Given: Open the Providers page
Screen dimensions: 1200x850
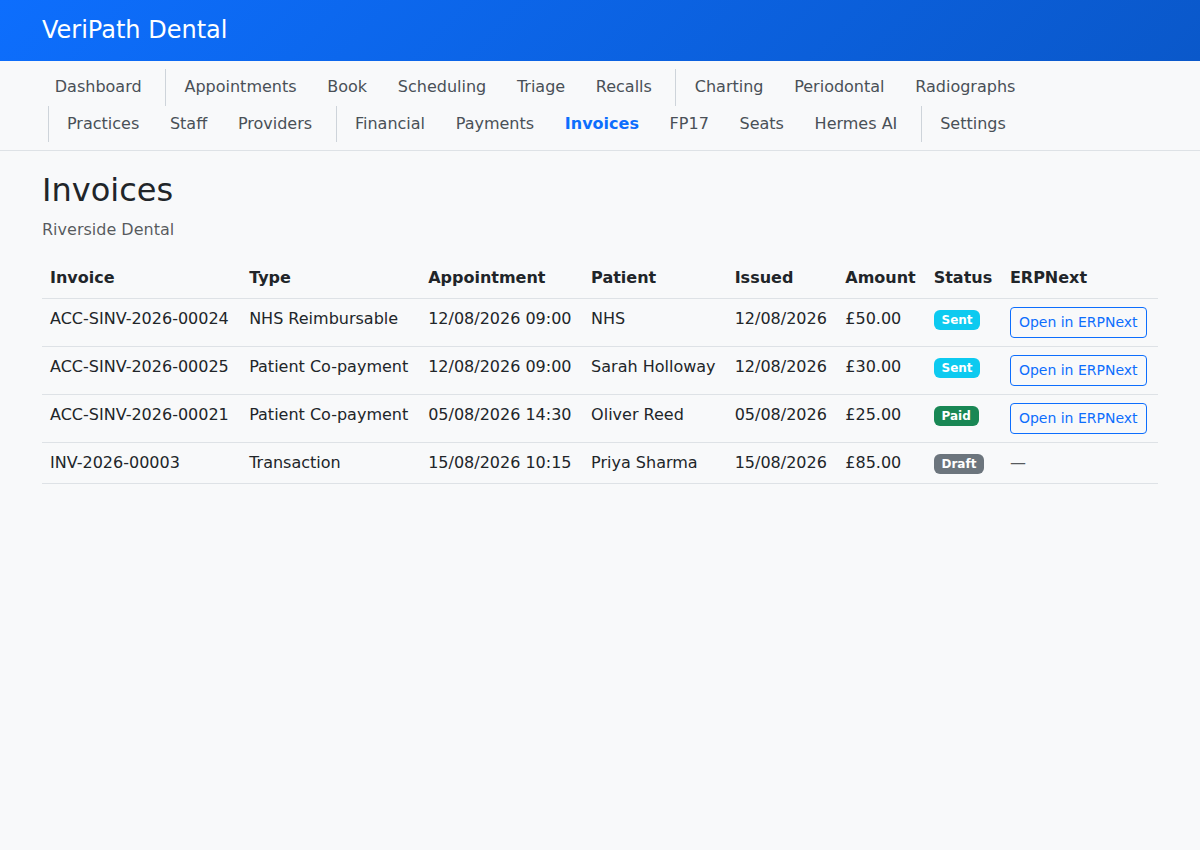Looking at the screenshot, I should pyautogui.click(x=275, y=124).
